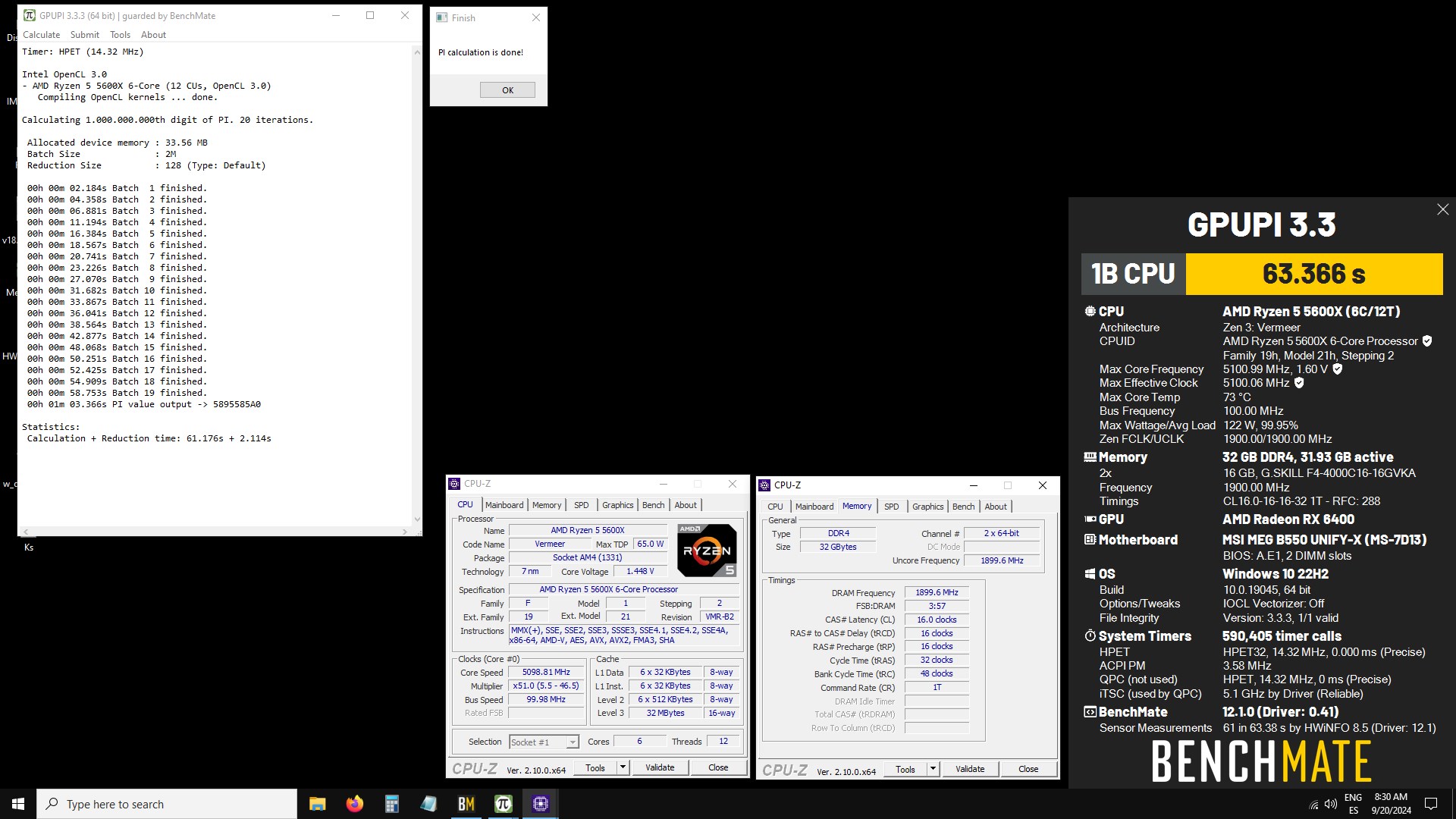Select Bench tab in right CPU-Z window
Viewport: 1456px width, 819px height.
coord(963,507)
